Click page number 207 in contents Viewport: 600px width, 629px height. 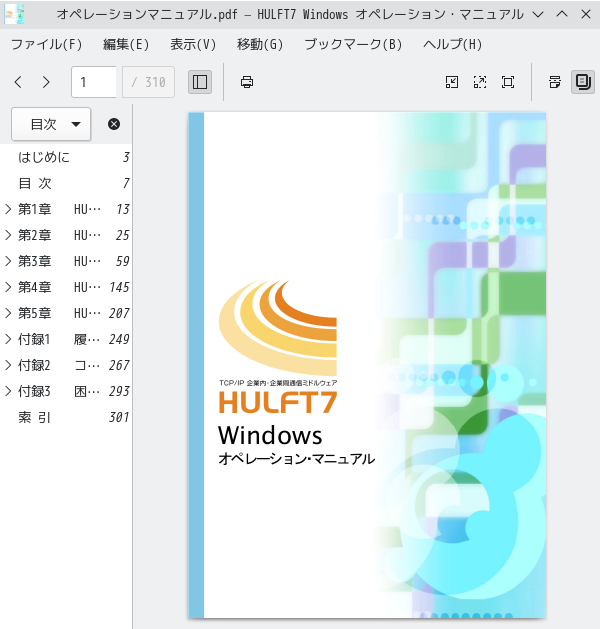[x=119, y=313]
